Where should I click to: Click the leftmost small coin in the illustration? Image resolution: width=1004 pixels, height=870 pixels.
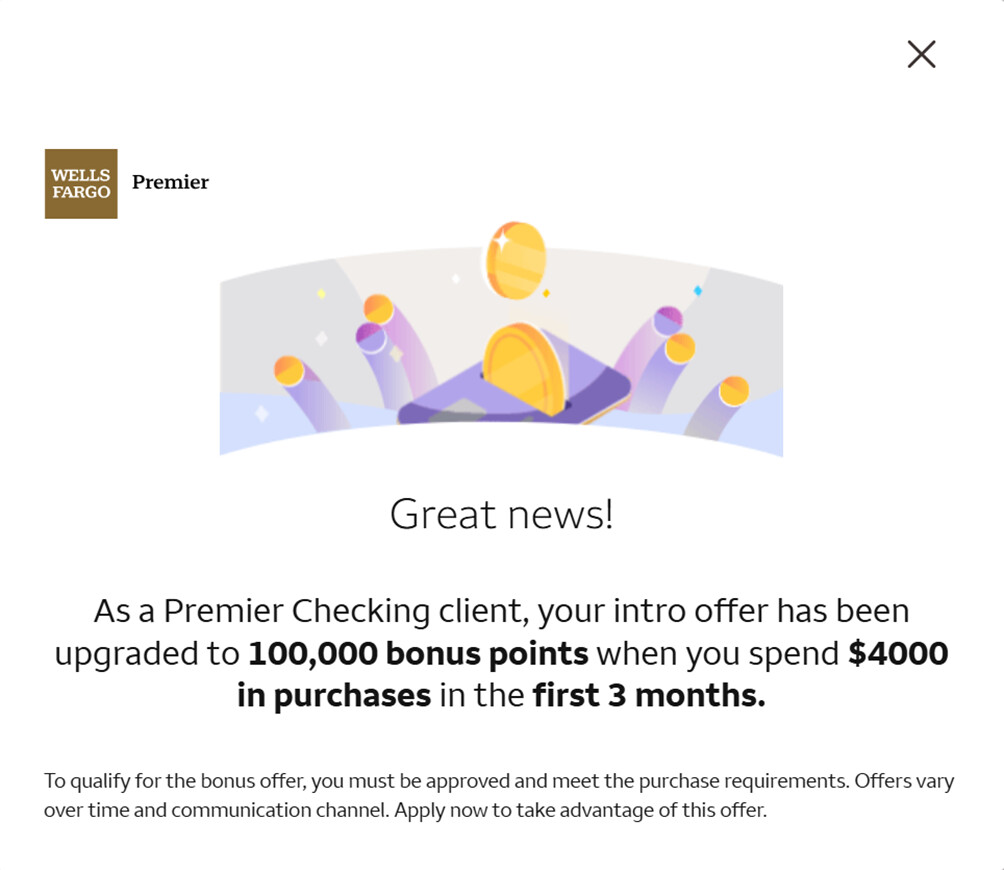coord(289,371)
